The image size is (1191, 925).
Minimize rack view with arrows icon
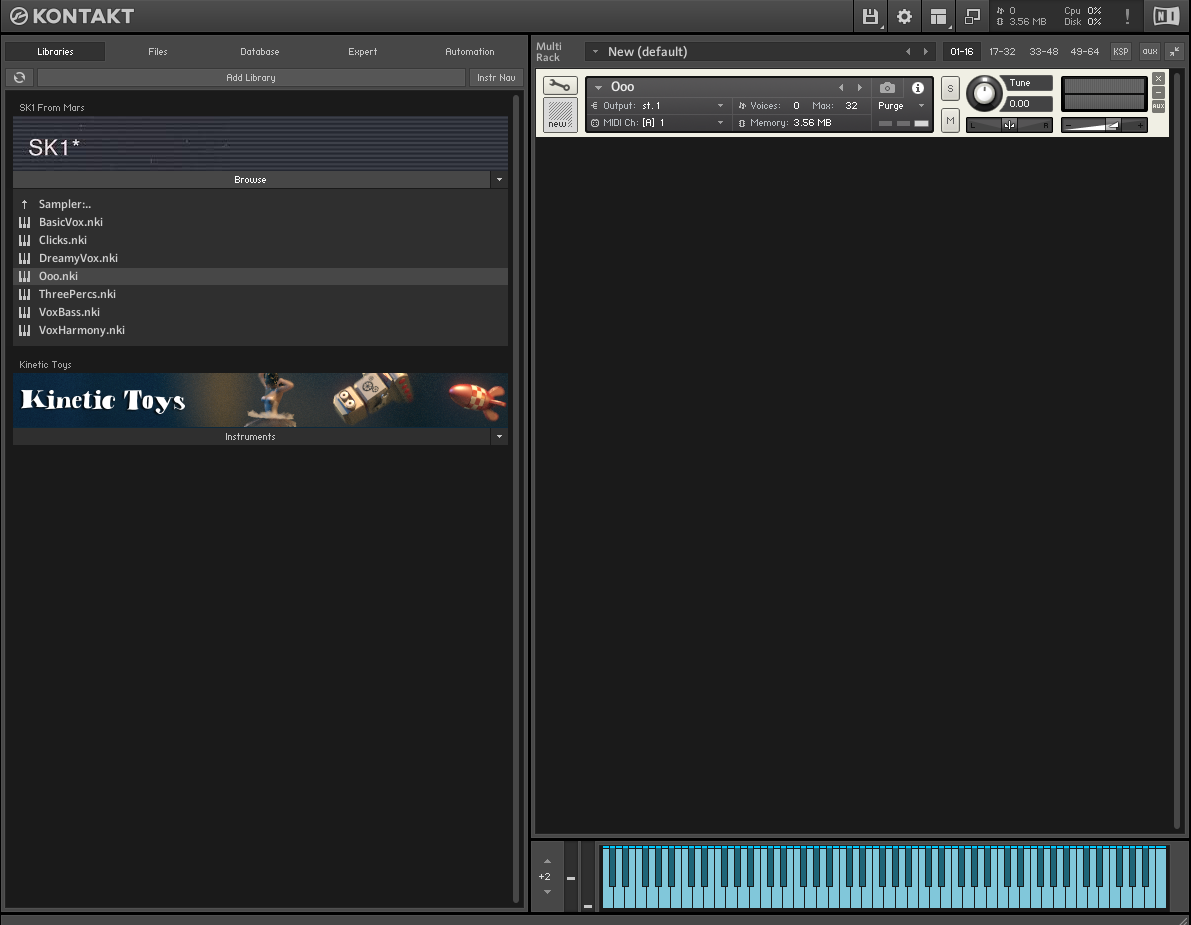(1174, 52)
